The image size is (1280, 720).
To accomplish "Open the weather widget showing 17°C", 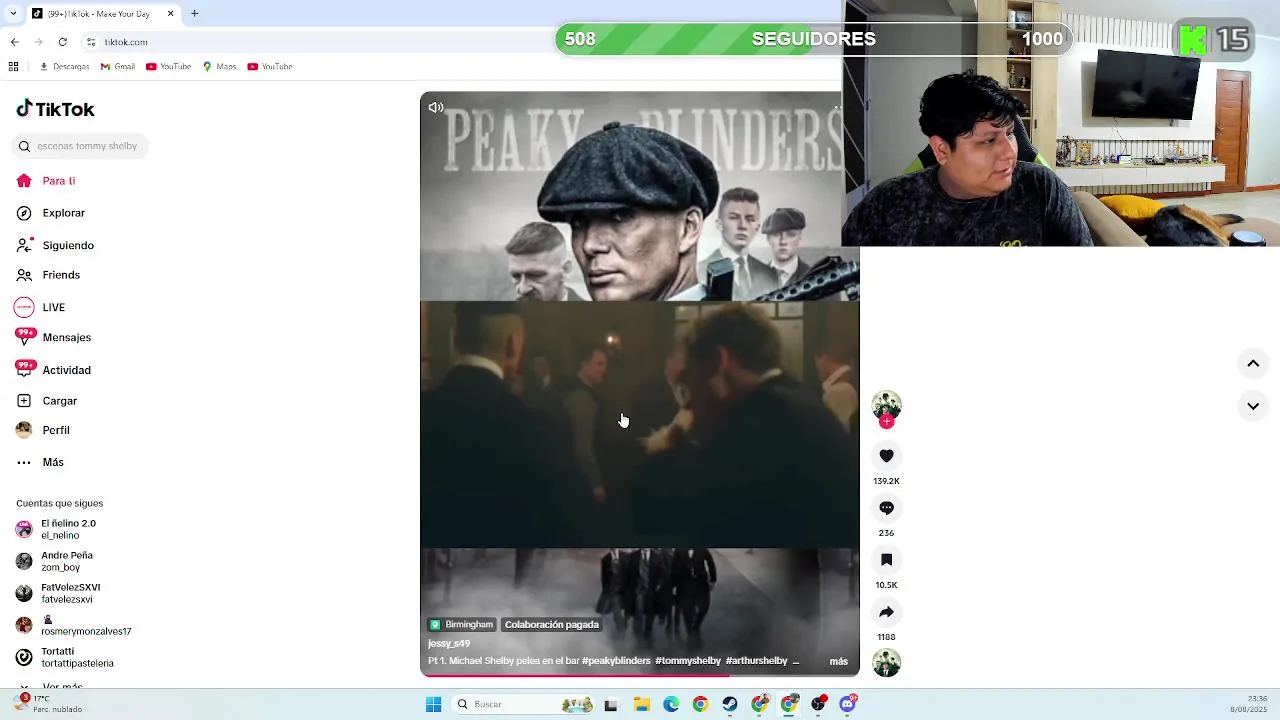I will point(48,704).
